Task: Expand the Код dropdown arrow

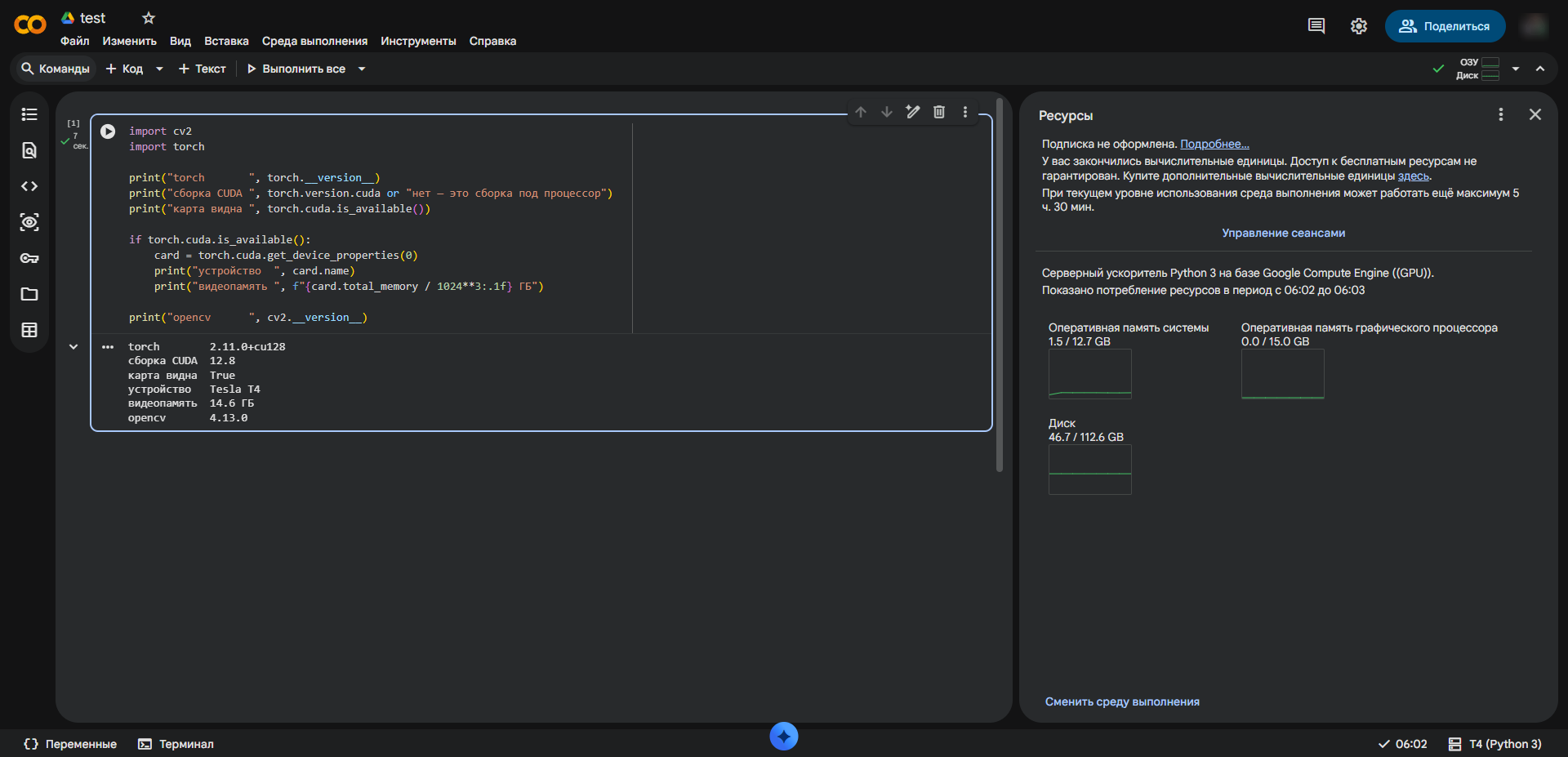Action: coord(159,69)
